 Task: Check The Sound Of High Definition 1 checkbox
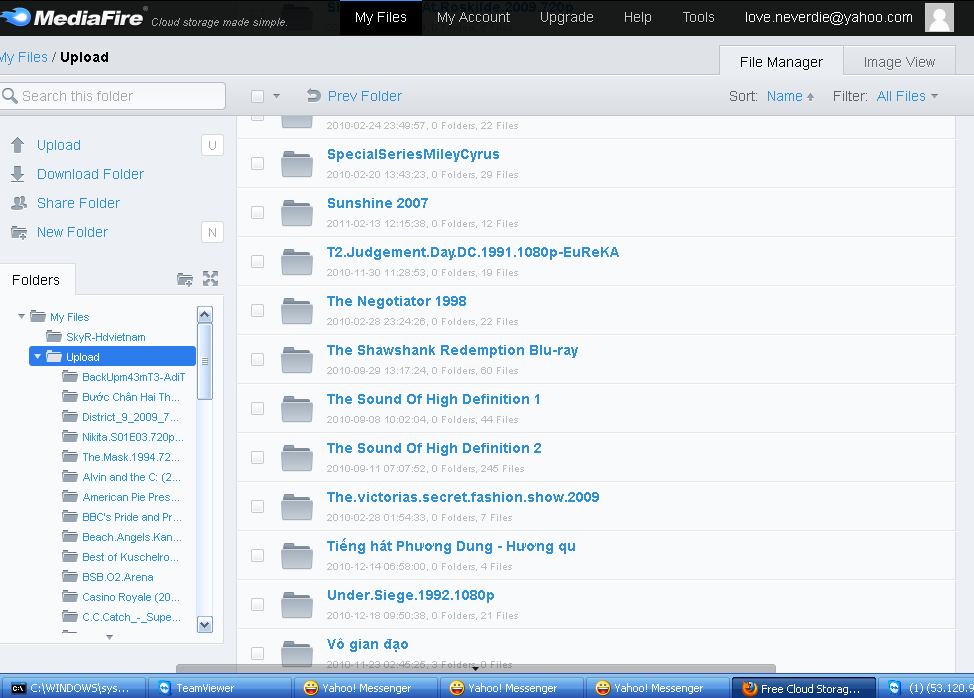[257, 409]
